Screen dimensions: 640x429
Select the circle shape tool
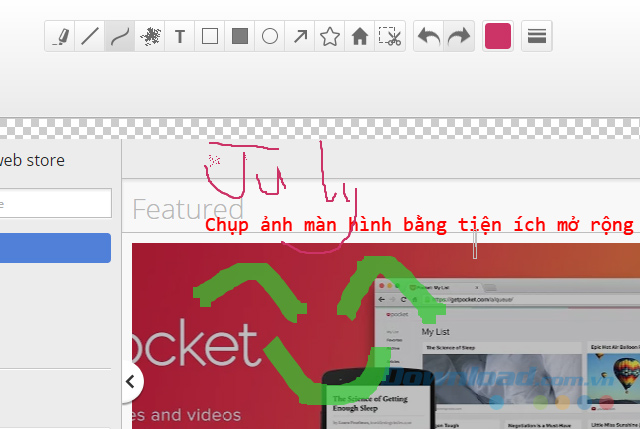[x=270, y=36]
